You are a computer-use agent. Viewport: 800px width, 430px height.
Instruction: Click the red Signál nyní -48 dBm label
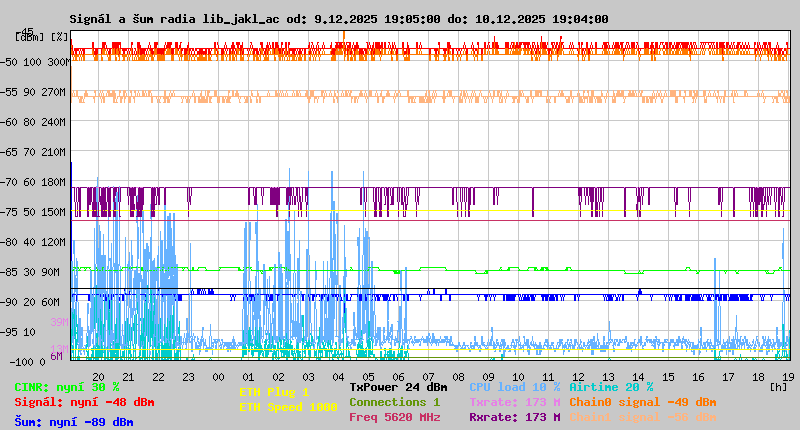[x=84, y=402]
